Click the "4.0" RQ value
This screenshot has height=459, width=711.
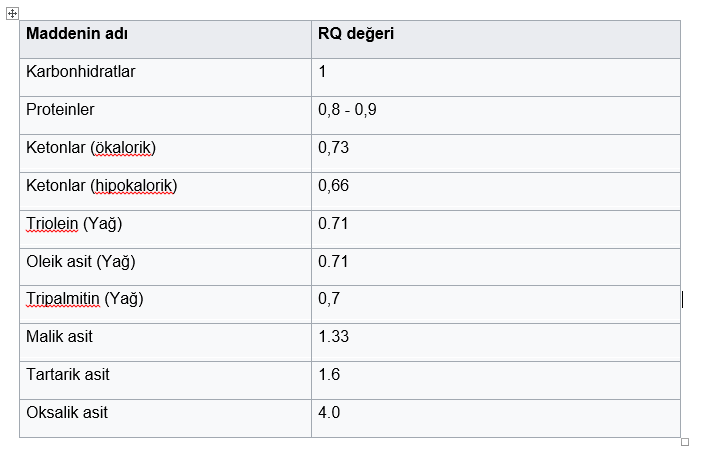tap(329, 413)
